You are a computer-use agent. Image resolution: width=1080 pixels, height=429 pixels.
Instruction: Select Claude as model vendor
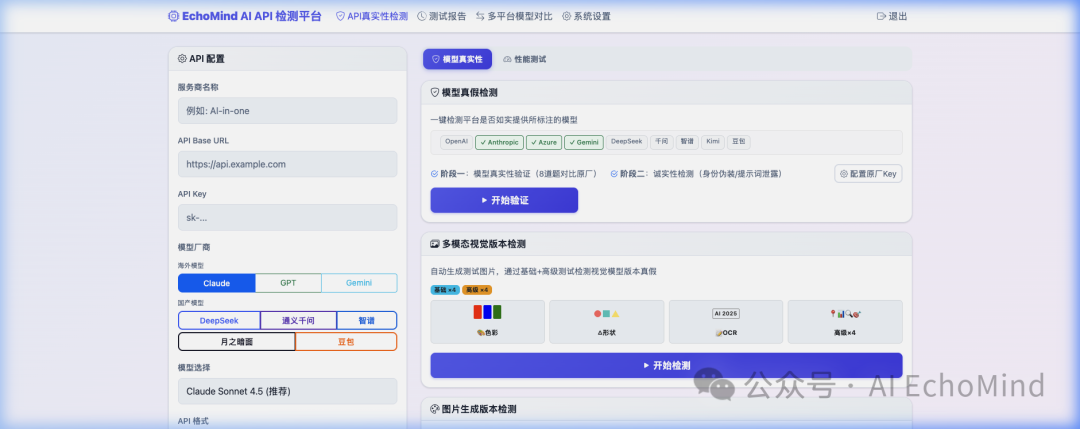(216, 283)
